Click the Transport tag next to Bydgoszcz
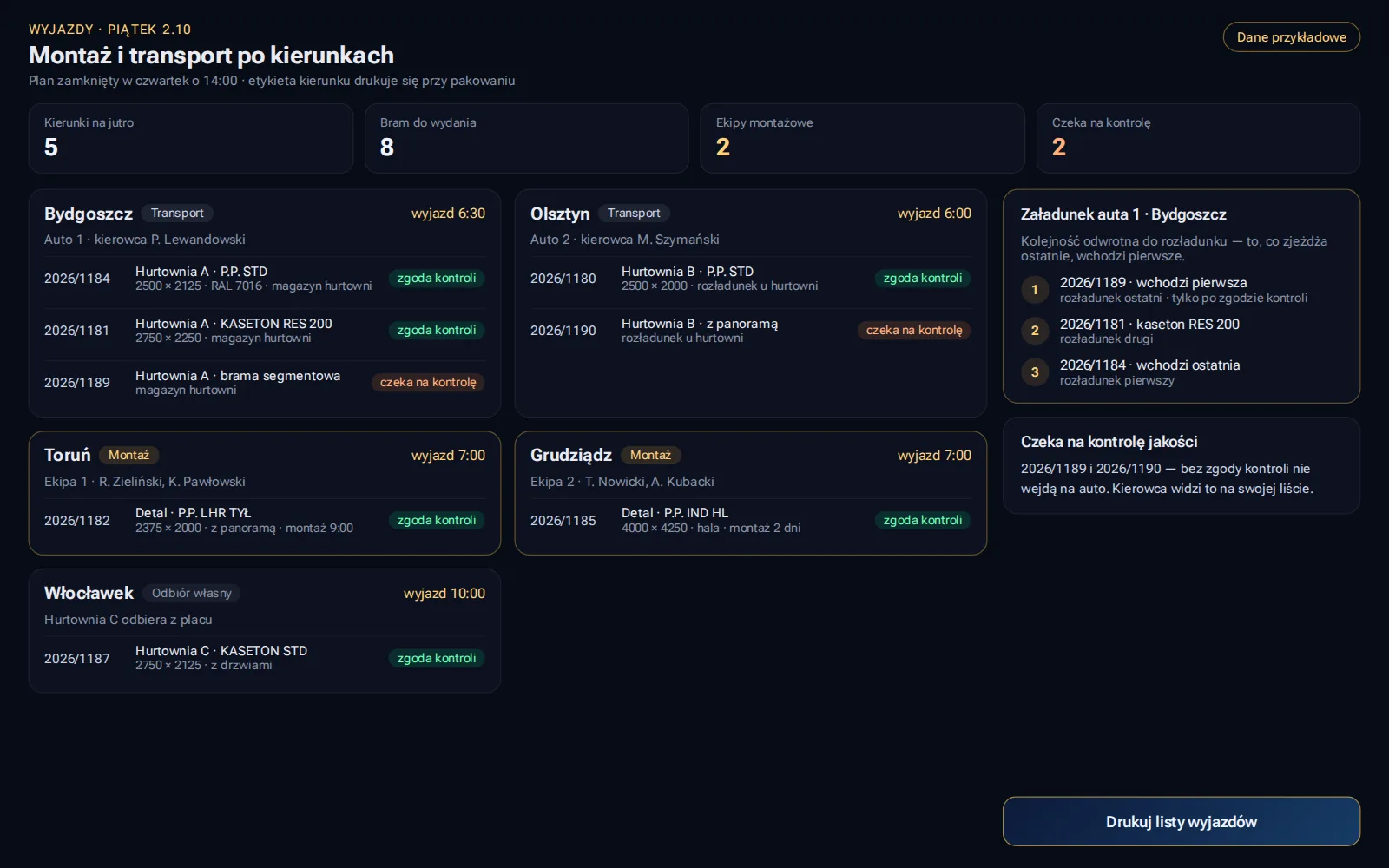This screenshot has width=1389, height=868. 177,213
